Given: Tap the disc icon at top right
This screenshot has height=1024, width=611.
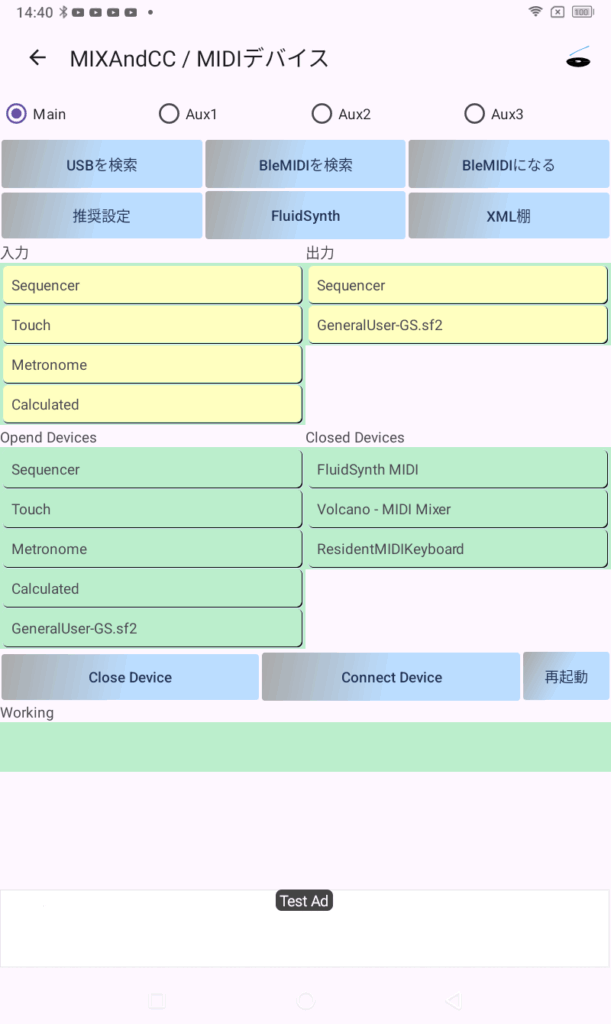Looking at the screenshot, I should click(578, 58).
